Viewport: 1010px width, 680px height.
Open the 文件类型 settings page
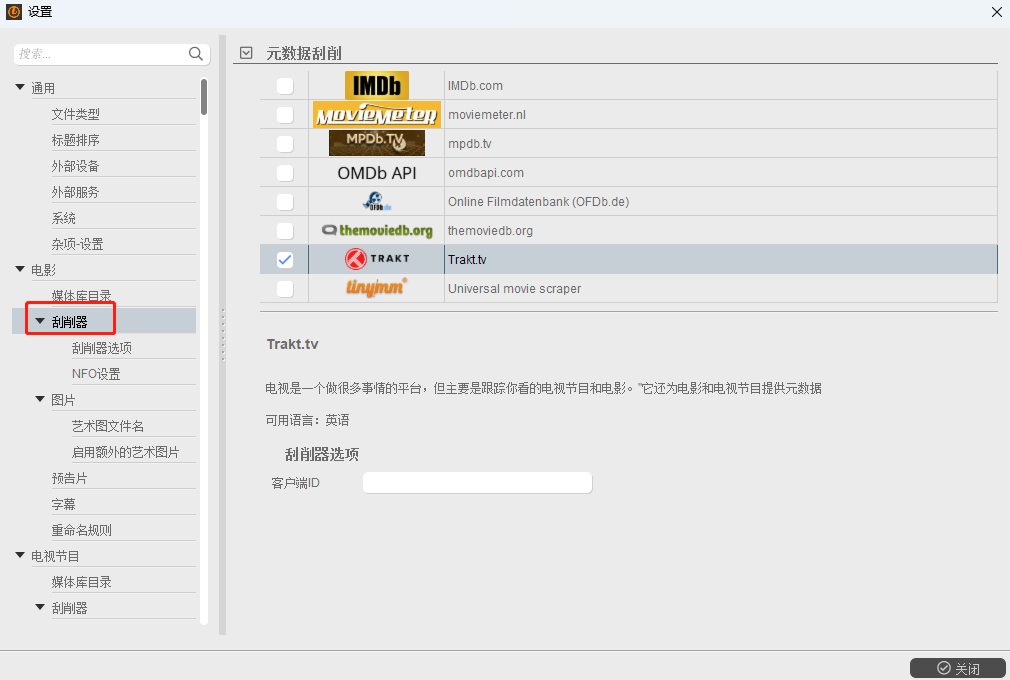click(x=75, y=114)
